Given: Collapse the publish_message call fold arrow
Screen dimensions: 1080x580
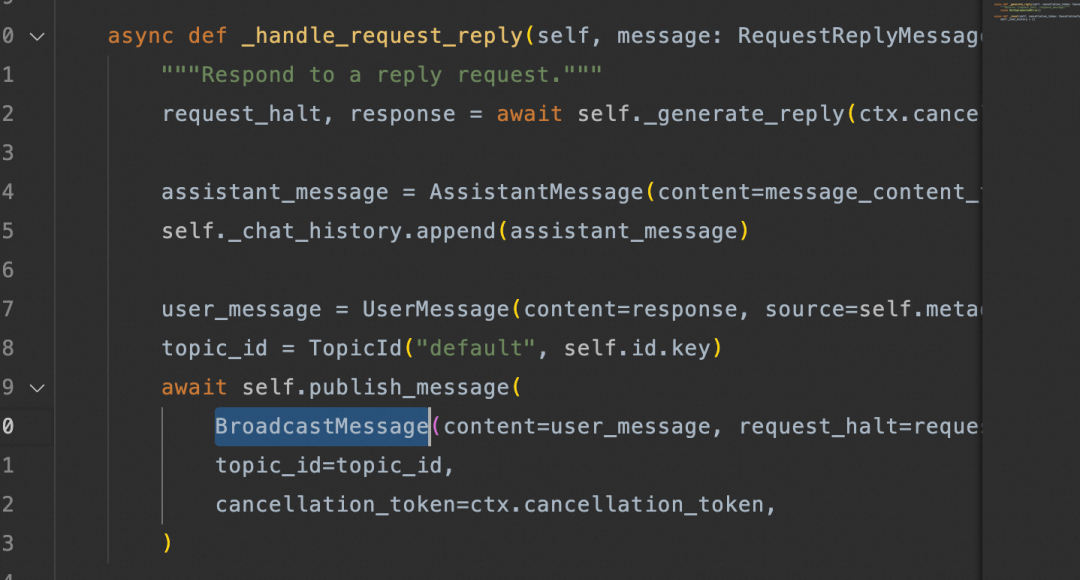Looking at the screenshot, I should coord(37,387).
